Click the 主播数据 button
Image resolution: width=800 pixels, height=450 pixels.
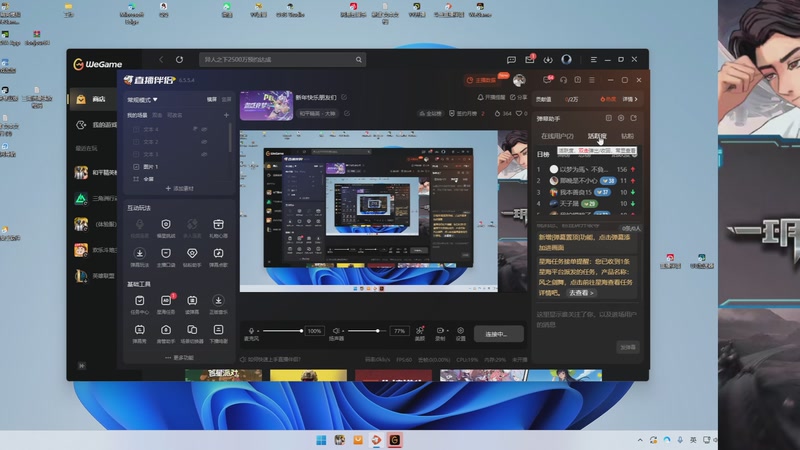click(481, 80)
